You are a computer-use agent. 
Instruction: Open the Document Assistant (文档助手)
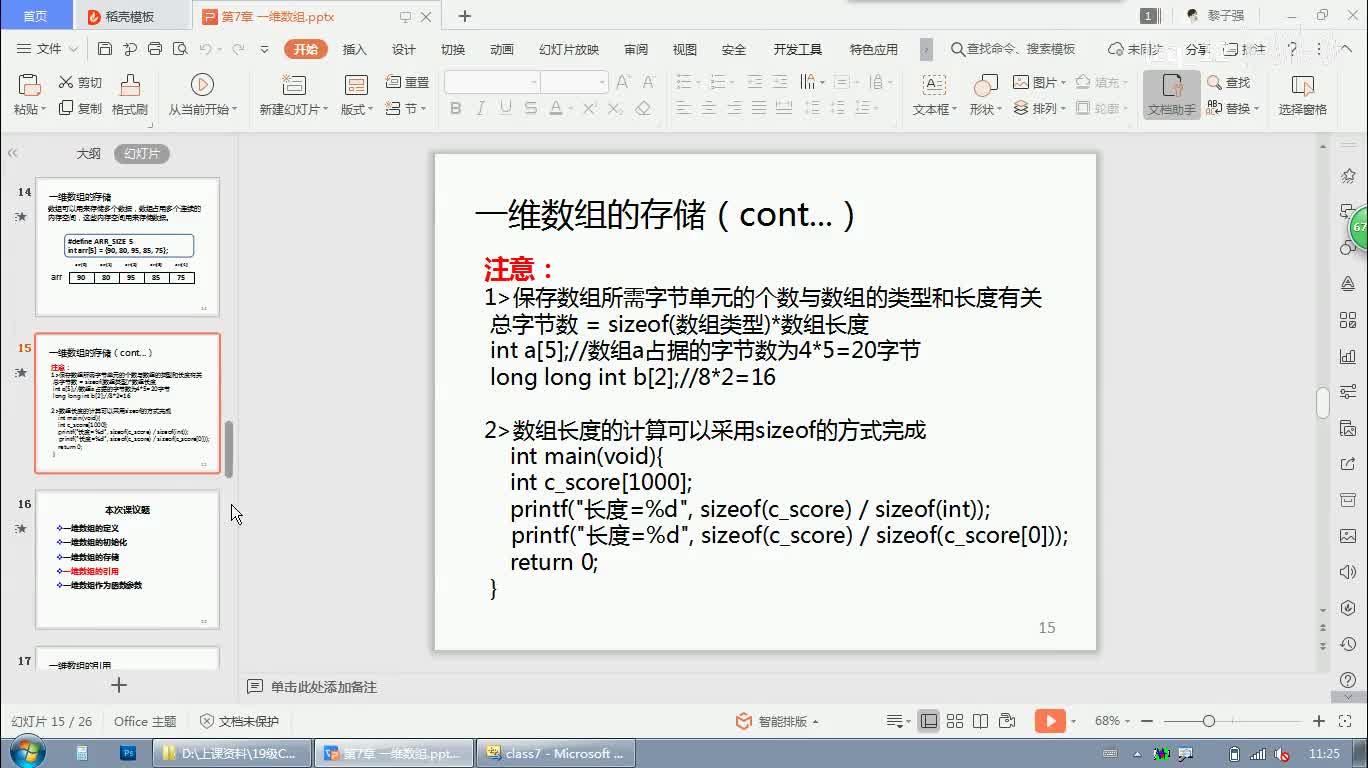tap(1171, 96)
